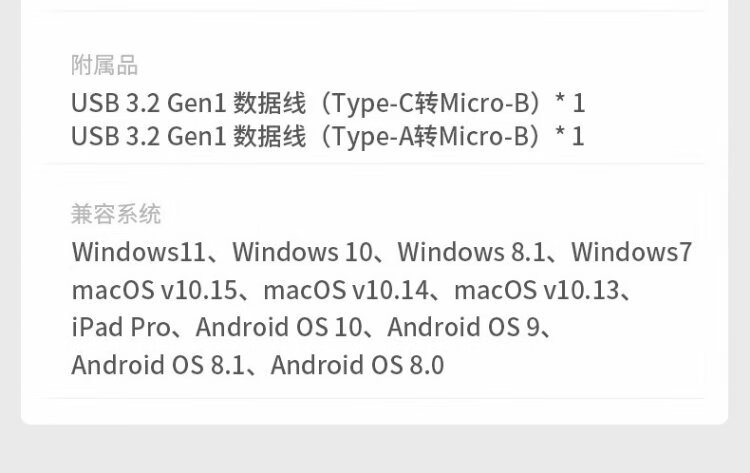Viewport: 750px width, 473px height.
Task: Click the Android OS 10 entry
Action: point(278,327)
